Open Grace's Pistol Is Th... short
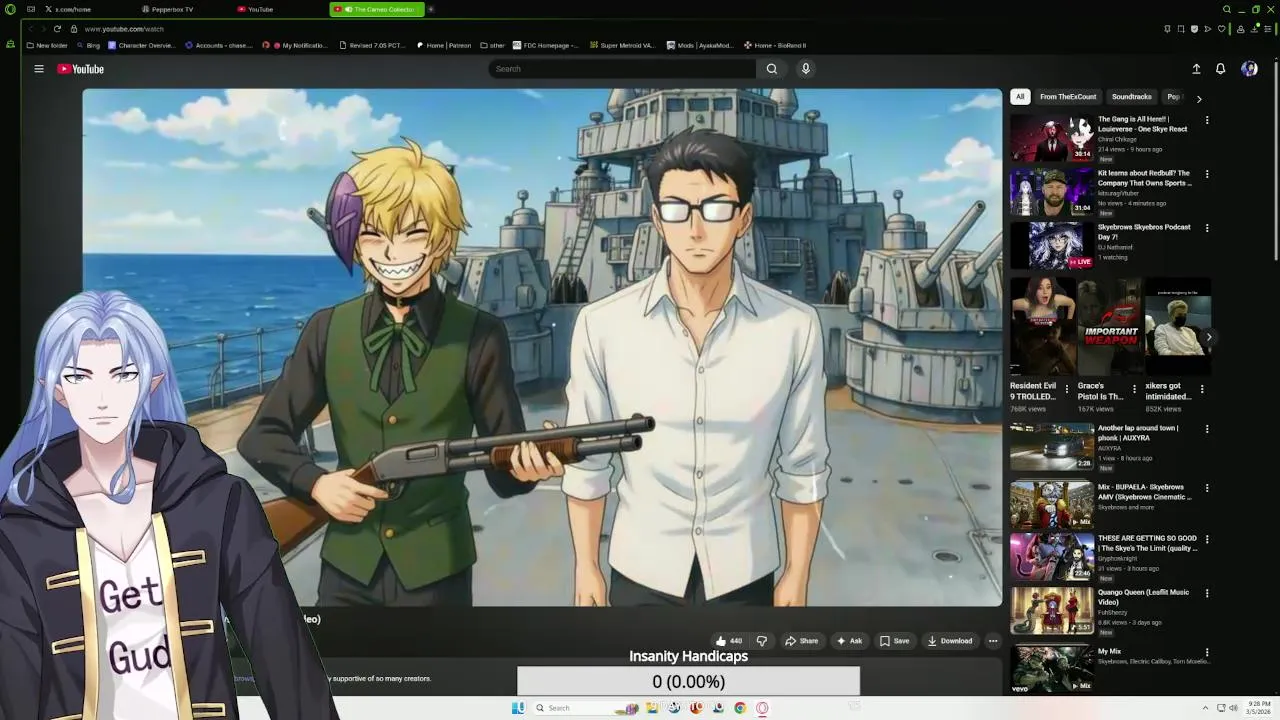Screen dimensions: 1280x720 pos(1110,327)
